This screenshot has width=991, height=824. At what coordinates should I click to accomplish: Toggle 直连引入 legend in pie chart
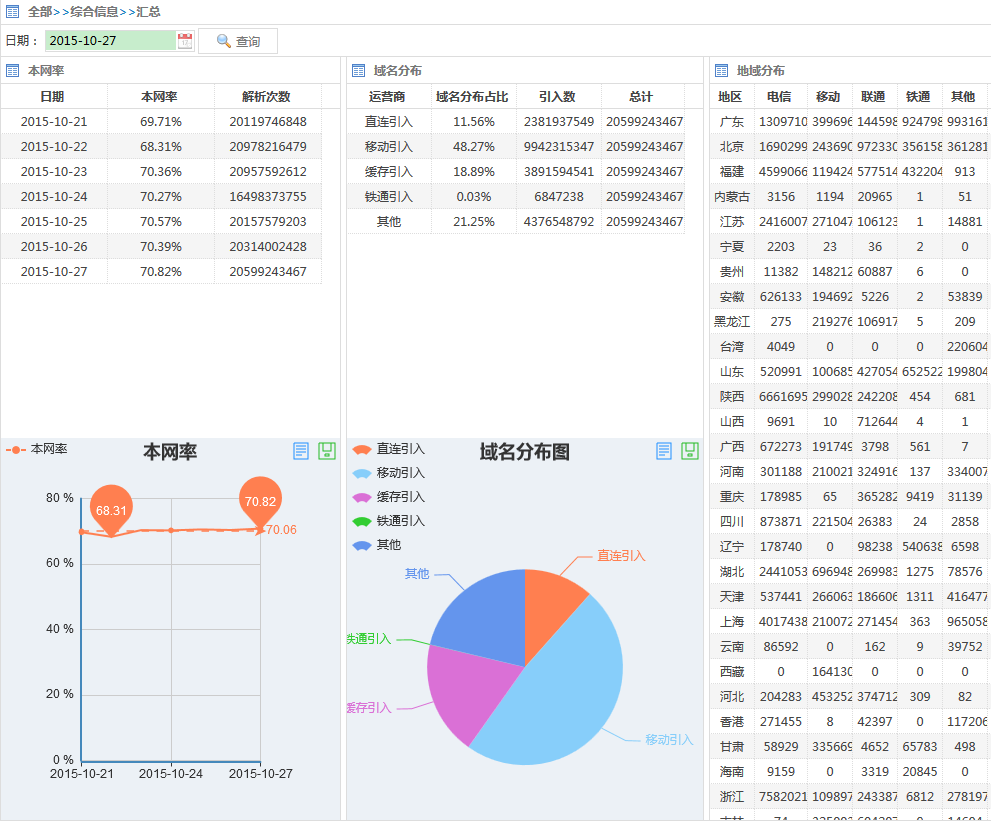389,449
